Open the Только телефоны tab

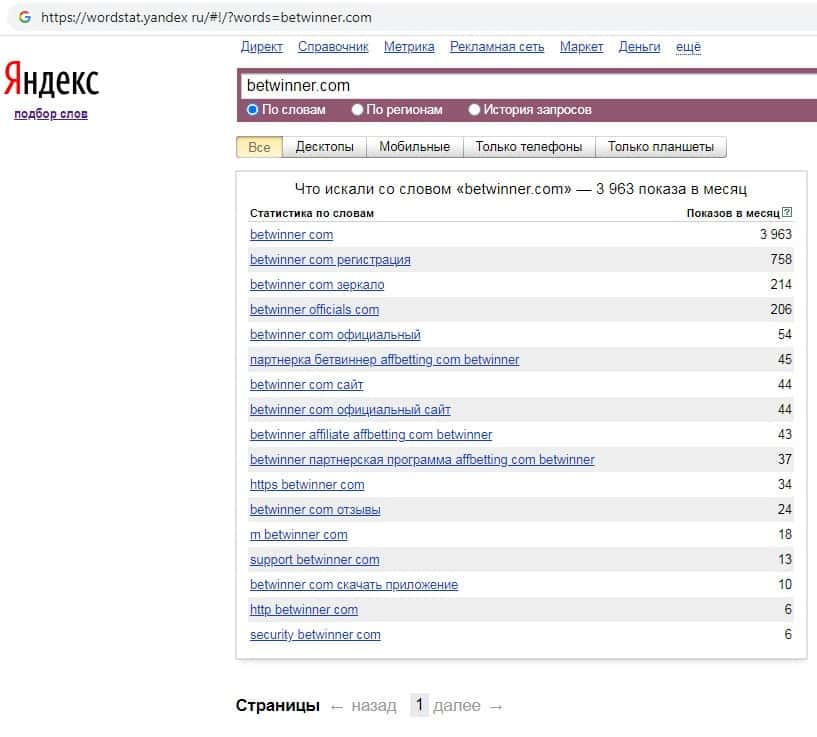click(x=528, y=147)
